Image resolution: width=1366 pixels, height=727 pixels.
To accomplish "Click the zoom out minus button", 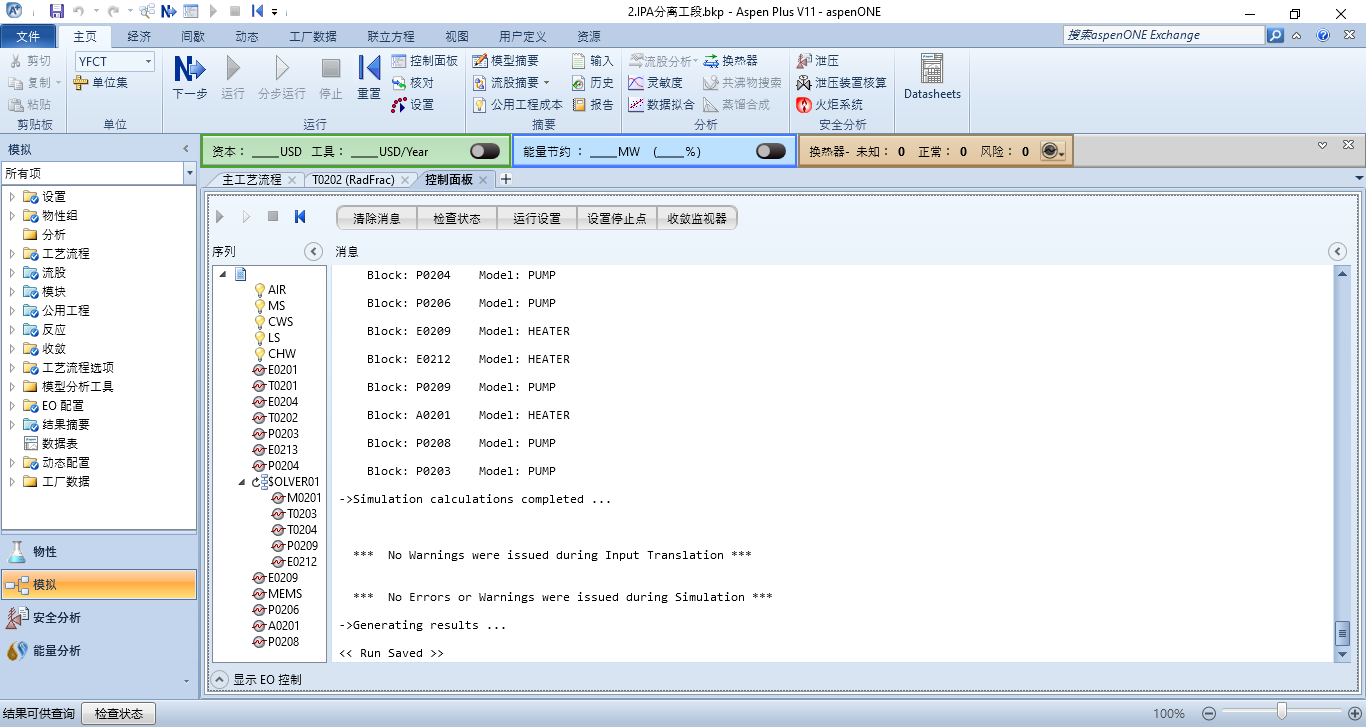I will coord(1209,714).
